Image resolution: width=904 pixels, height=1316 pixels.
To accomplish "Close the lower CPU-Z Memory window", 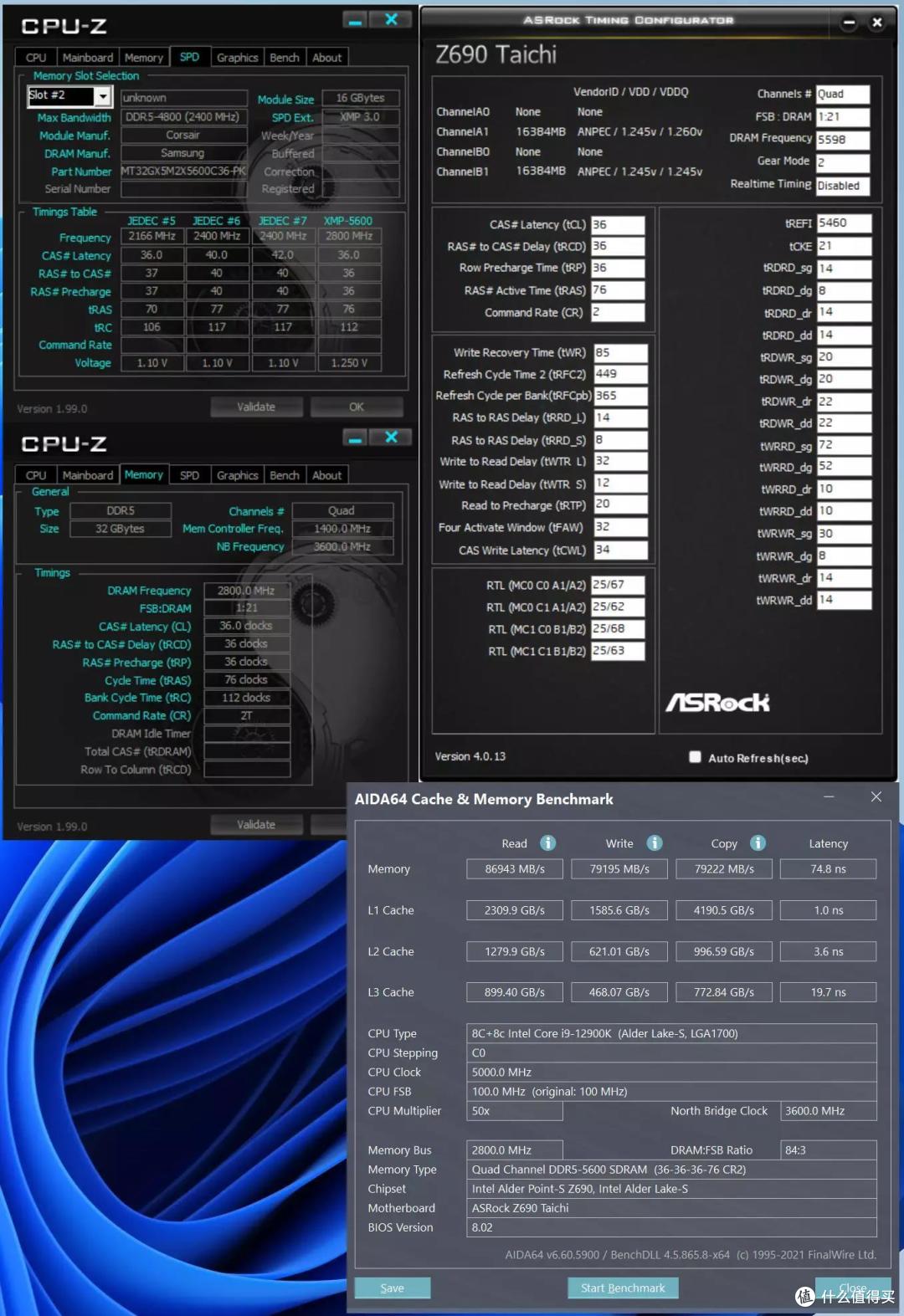I will pos(391,438).
